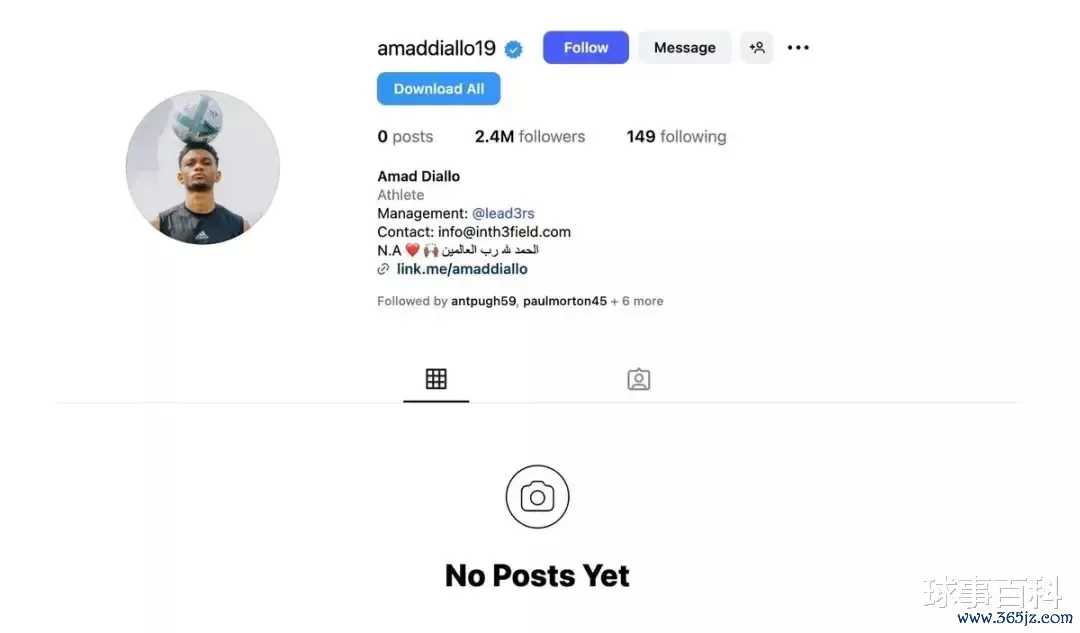Open the three-dot options menu

click(798, 48)
